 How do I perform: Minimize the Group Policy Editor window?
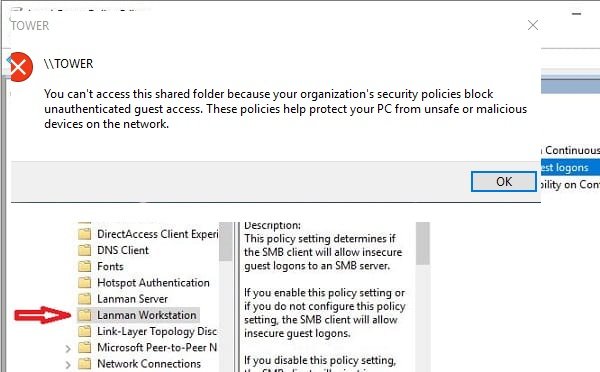577,14
